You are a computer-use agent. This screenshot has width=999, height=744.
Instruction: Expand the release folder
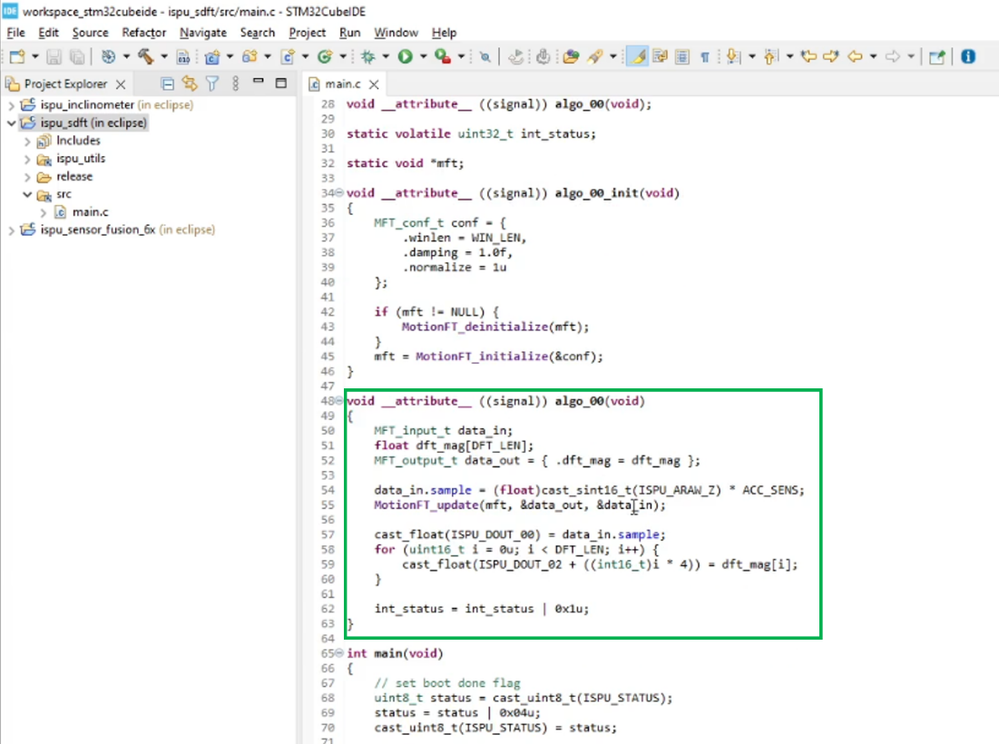[x=27, y=176]
